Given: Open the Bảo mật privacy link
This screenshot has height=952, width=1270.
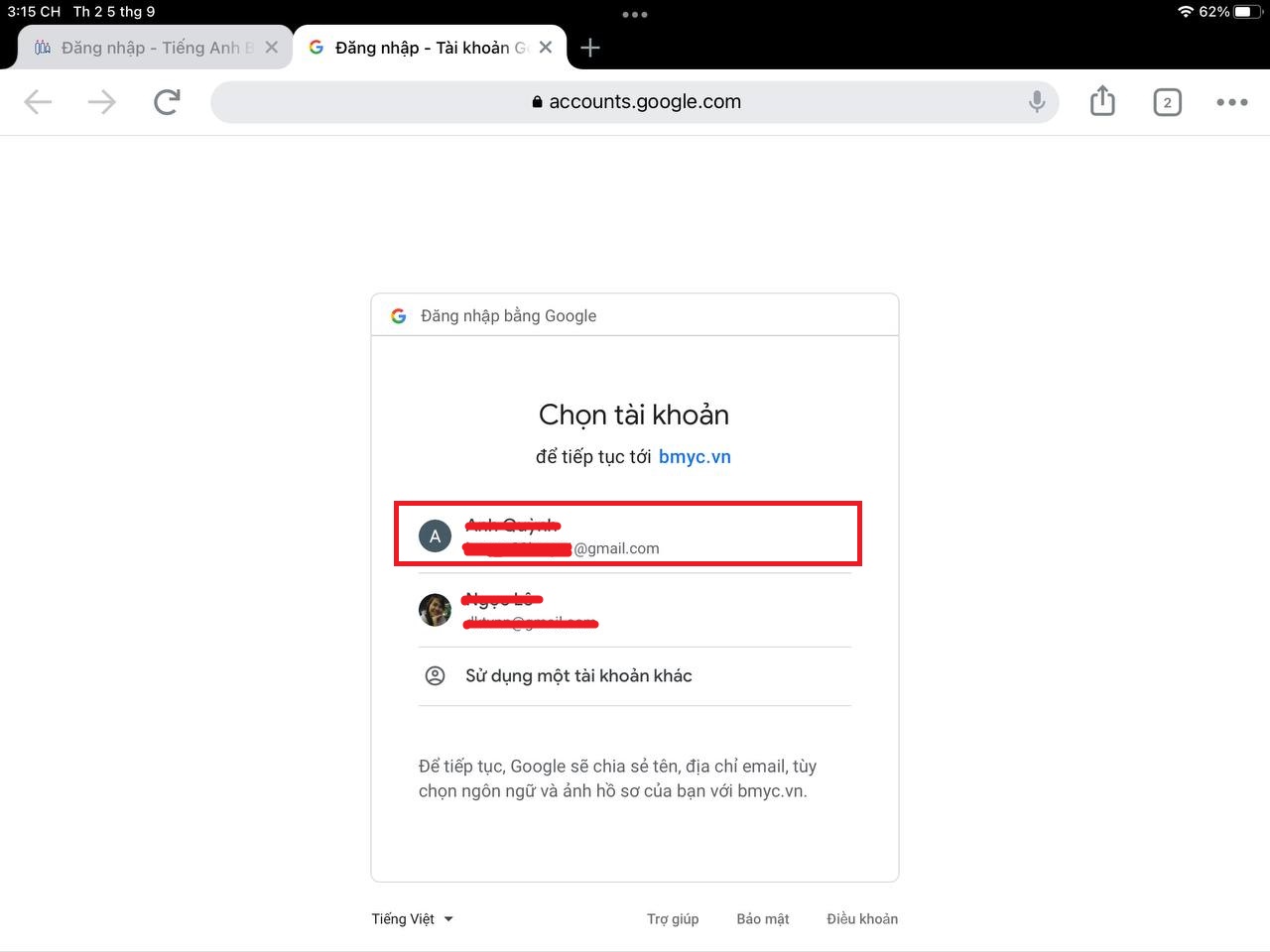Looking at the screenshot, I should [x=763, y=919].
